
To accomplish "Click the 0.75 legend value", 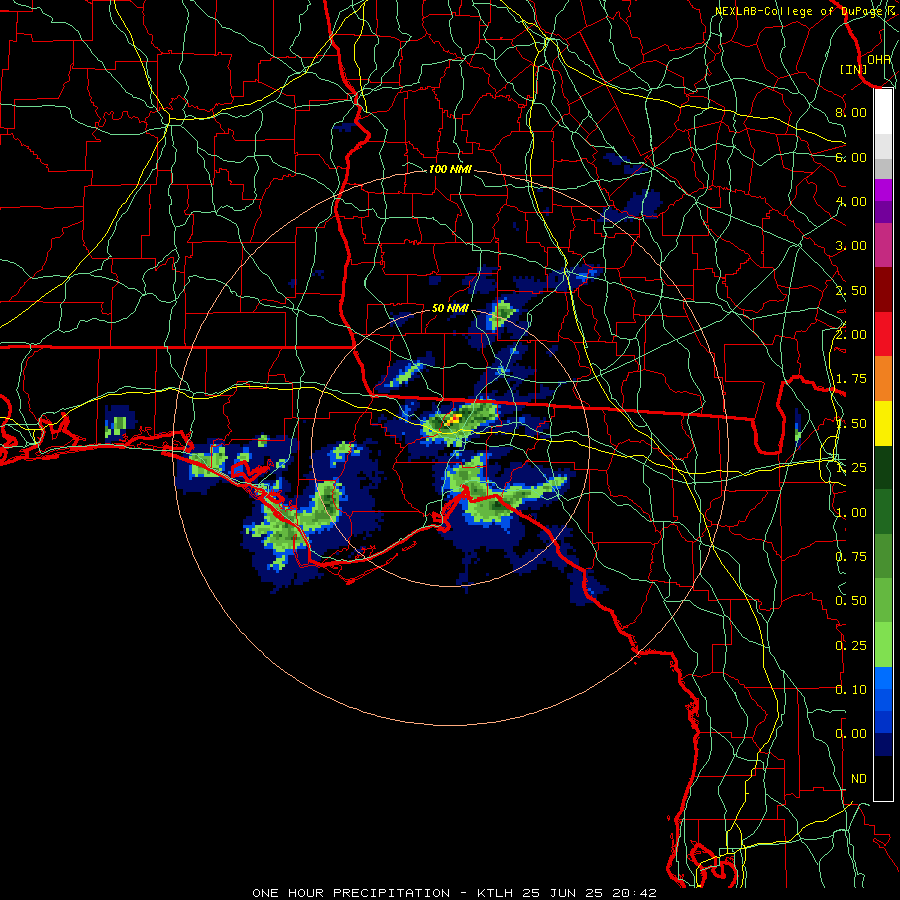I will pyautogui.click(x=851, y=557).
